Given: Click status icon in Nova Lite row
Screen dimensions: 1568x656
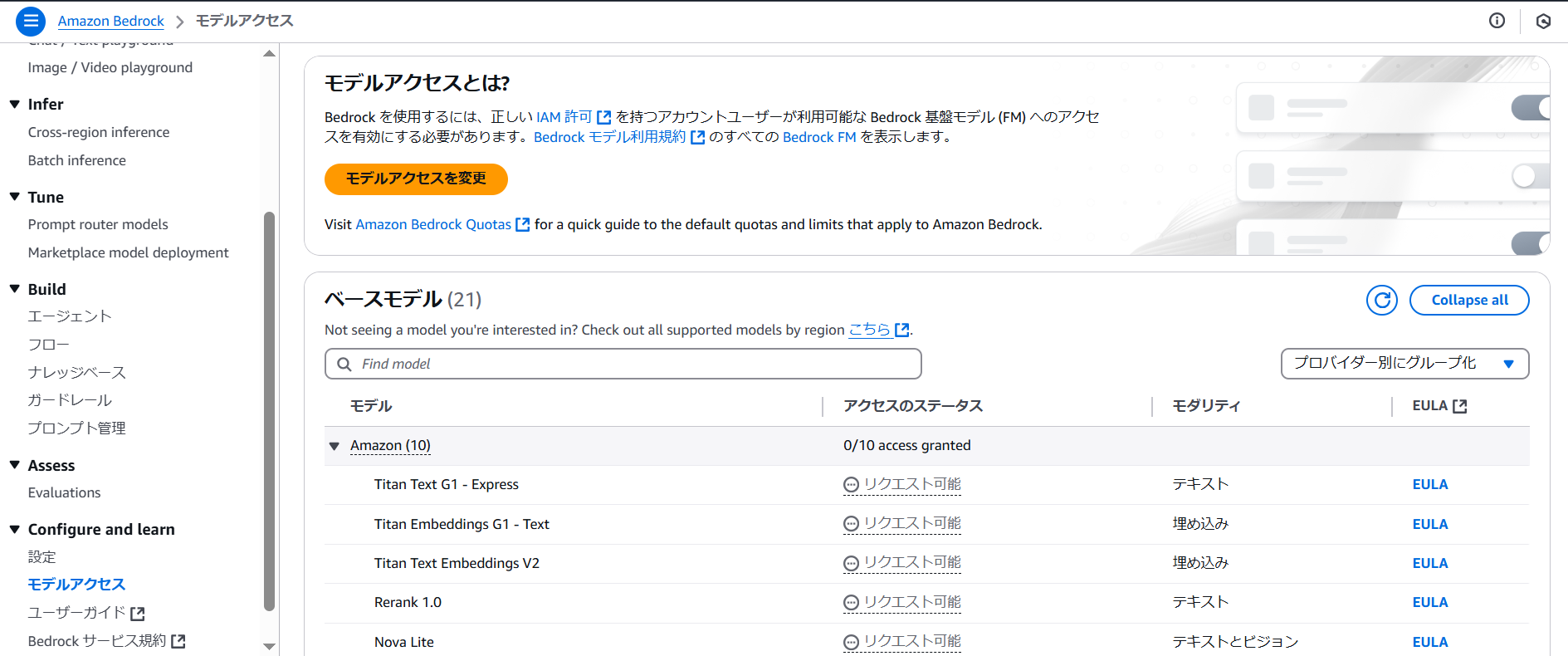Looking at the screenshot, I should point(851,642).
